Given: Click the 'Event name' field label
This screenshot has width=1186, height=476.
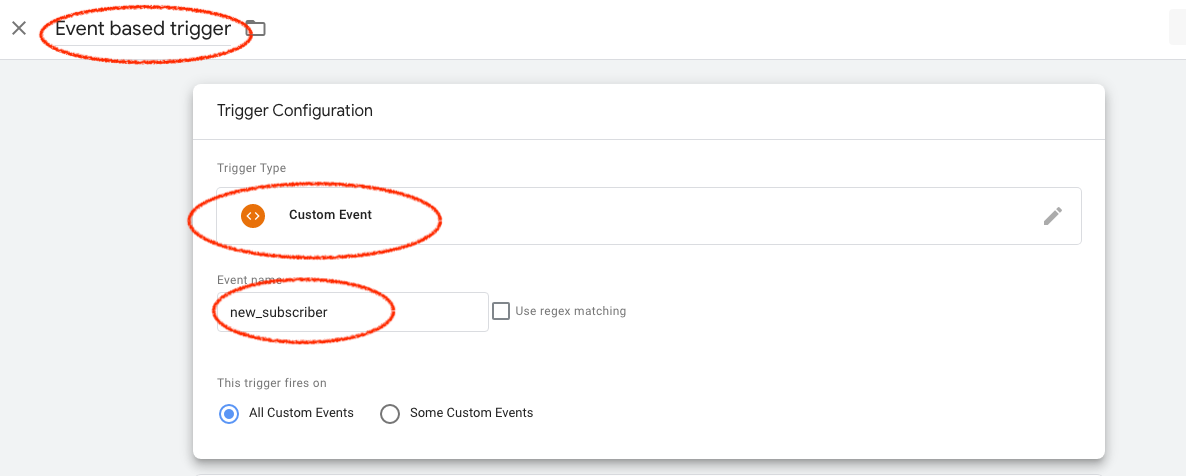Looking at the screenshot, I should [249, 280].
